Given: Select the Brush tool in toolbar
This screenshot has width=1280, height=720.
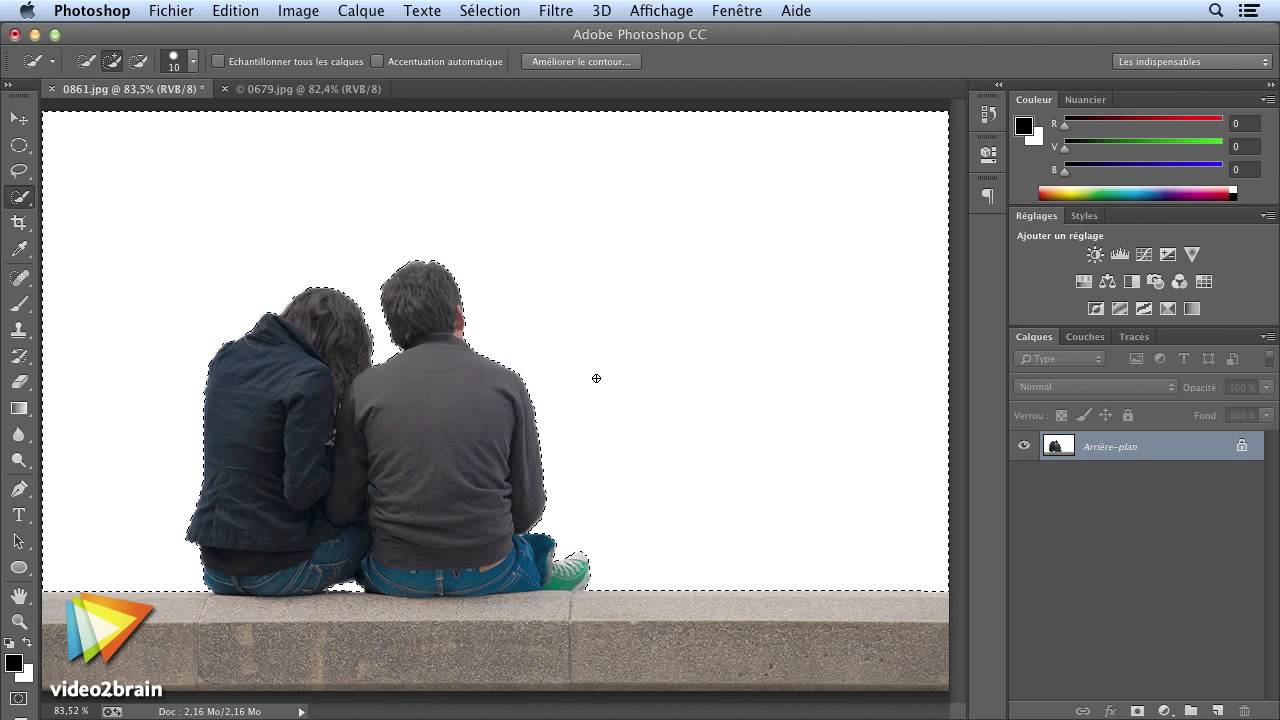Looking at the screenshot, I should tap(19, 304).
